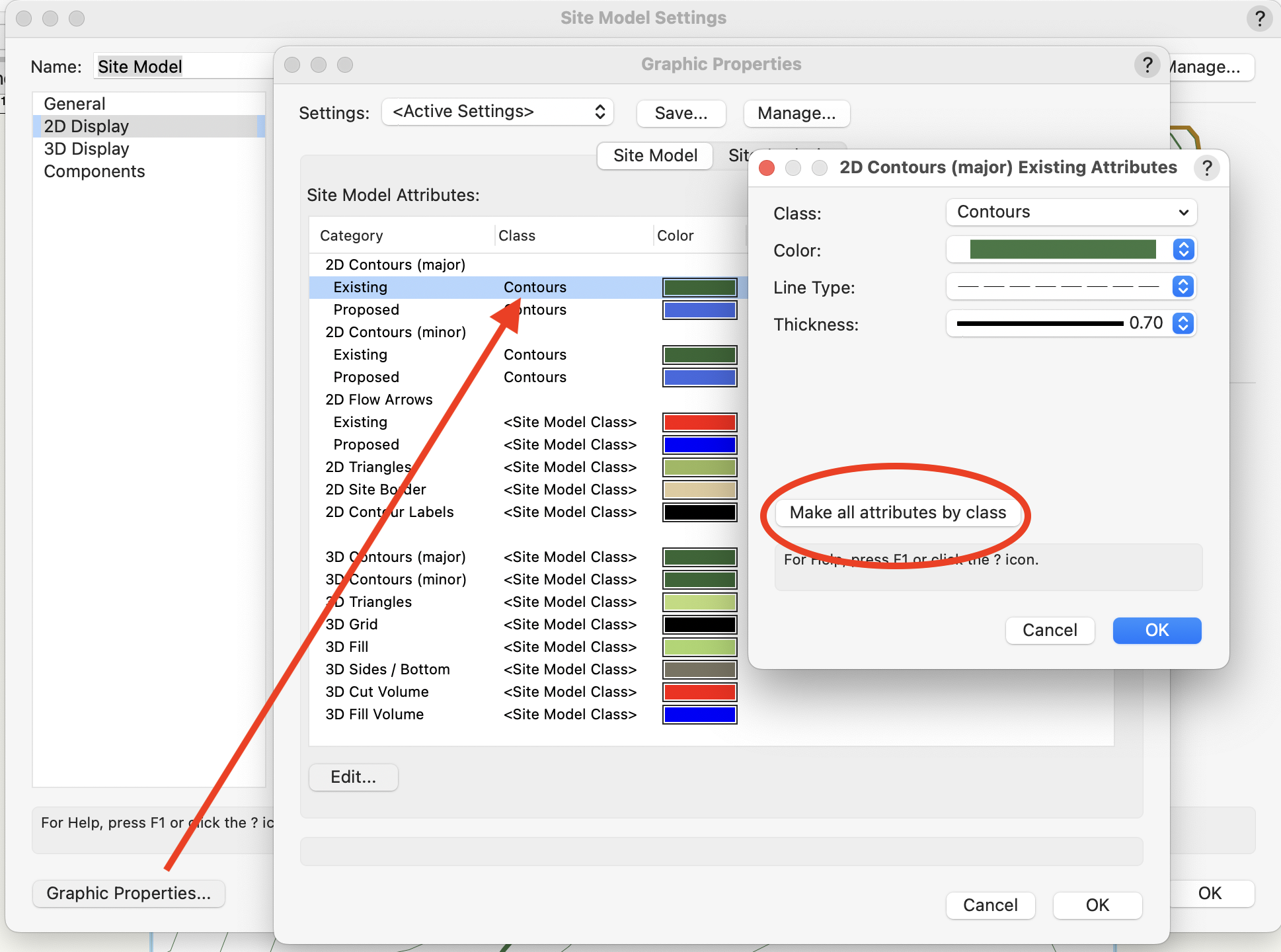Select Components in settings list
Viewport: 1281px width, 952px height.
pos(95,171)
